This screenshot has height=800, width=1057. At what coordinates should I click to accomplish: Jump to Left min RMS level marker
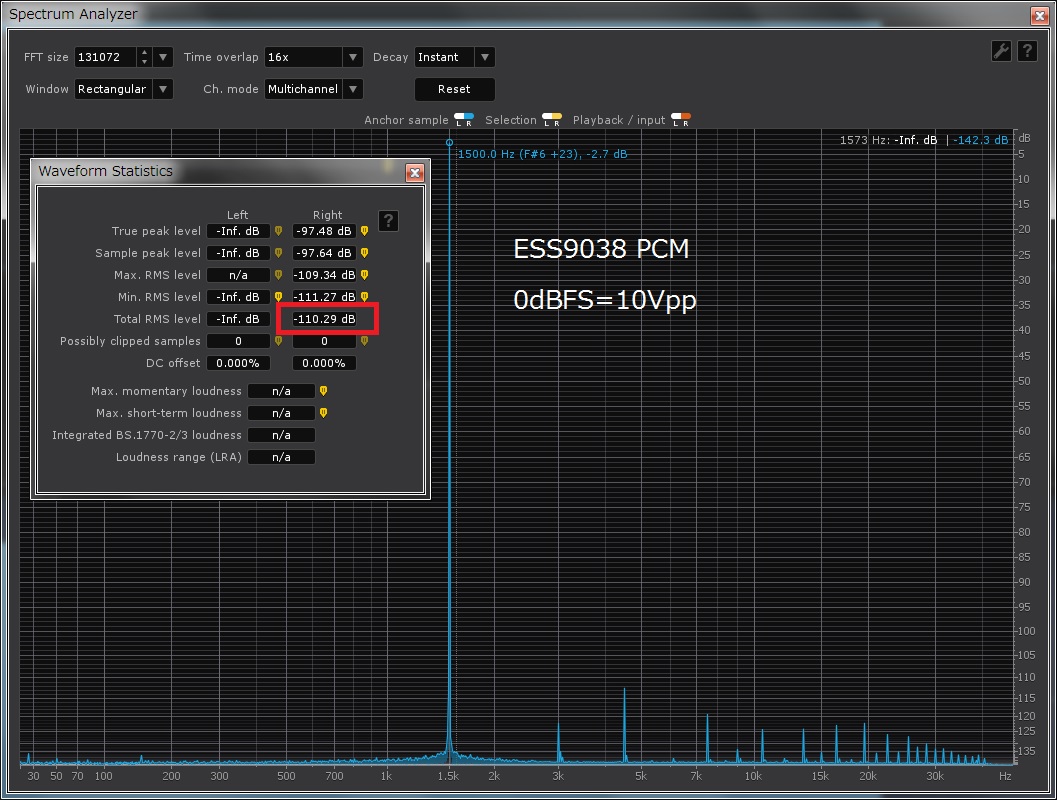click(278, 297)
